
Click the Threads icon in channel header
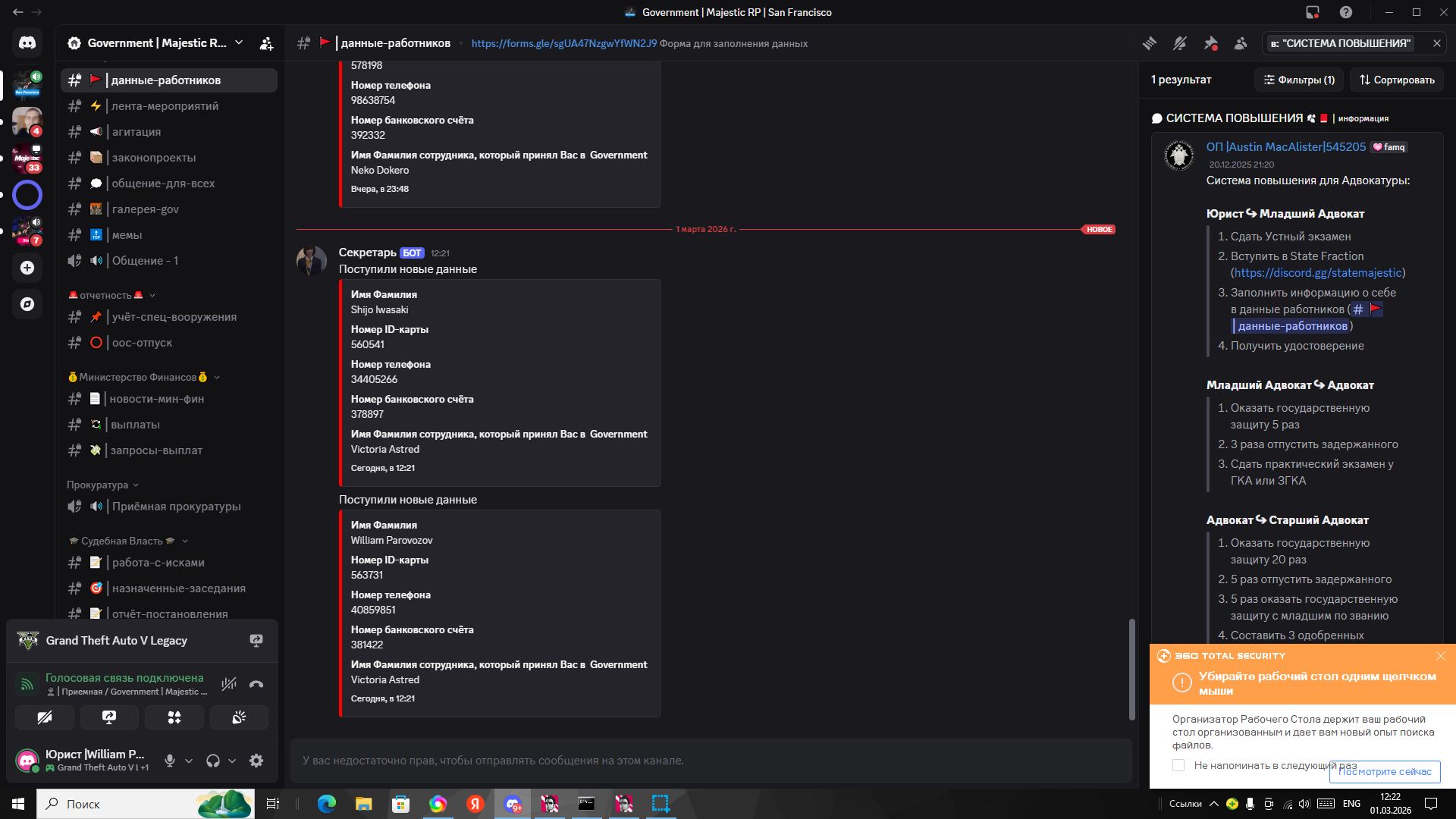click(x=1150, y=43)
